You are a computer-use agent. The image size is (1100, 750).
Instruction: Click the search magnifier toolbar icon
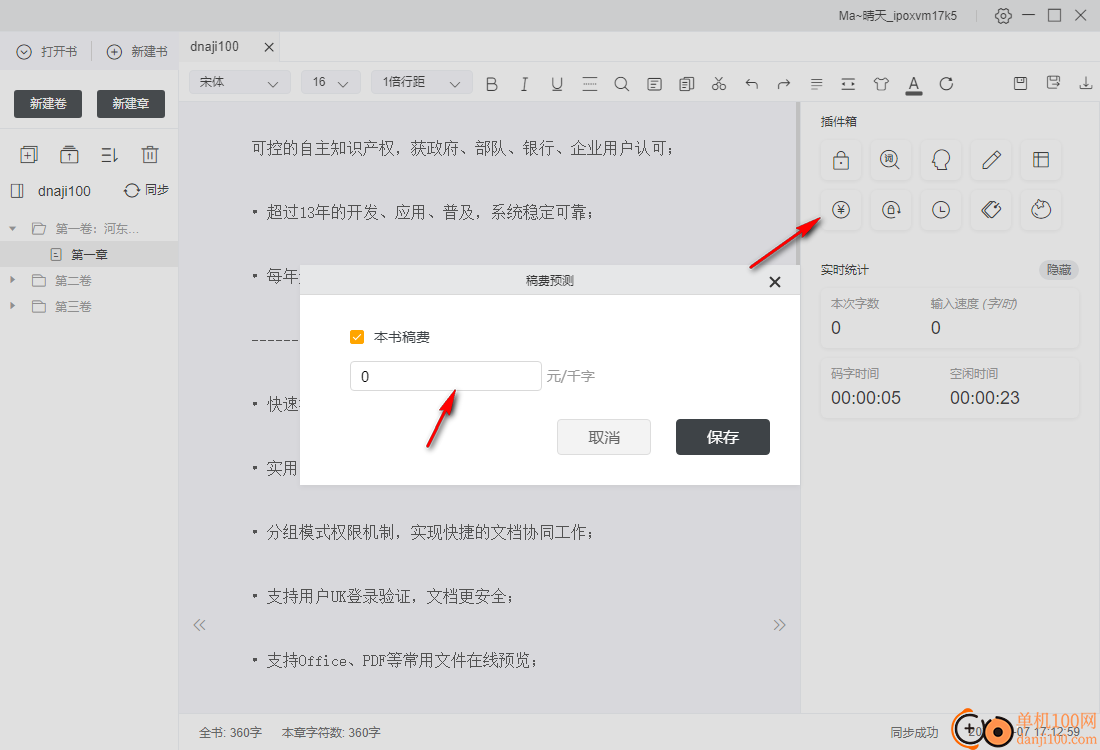622,84
